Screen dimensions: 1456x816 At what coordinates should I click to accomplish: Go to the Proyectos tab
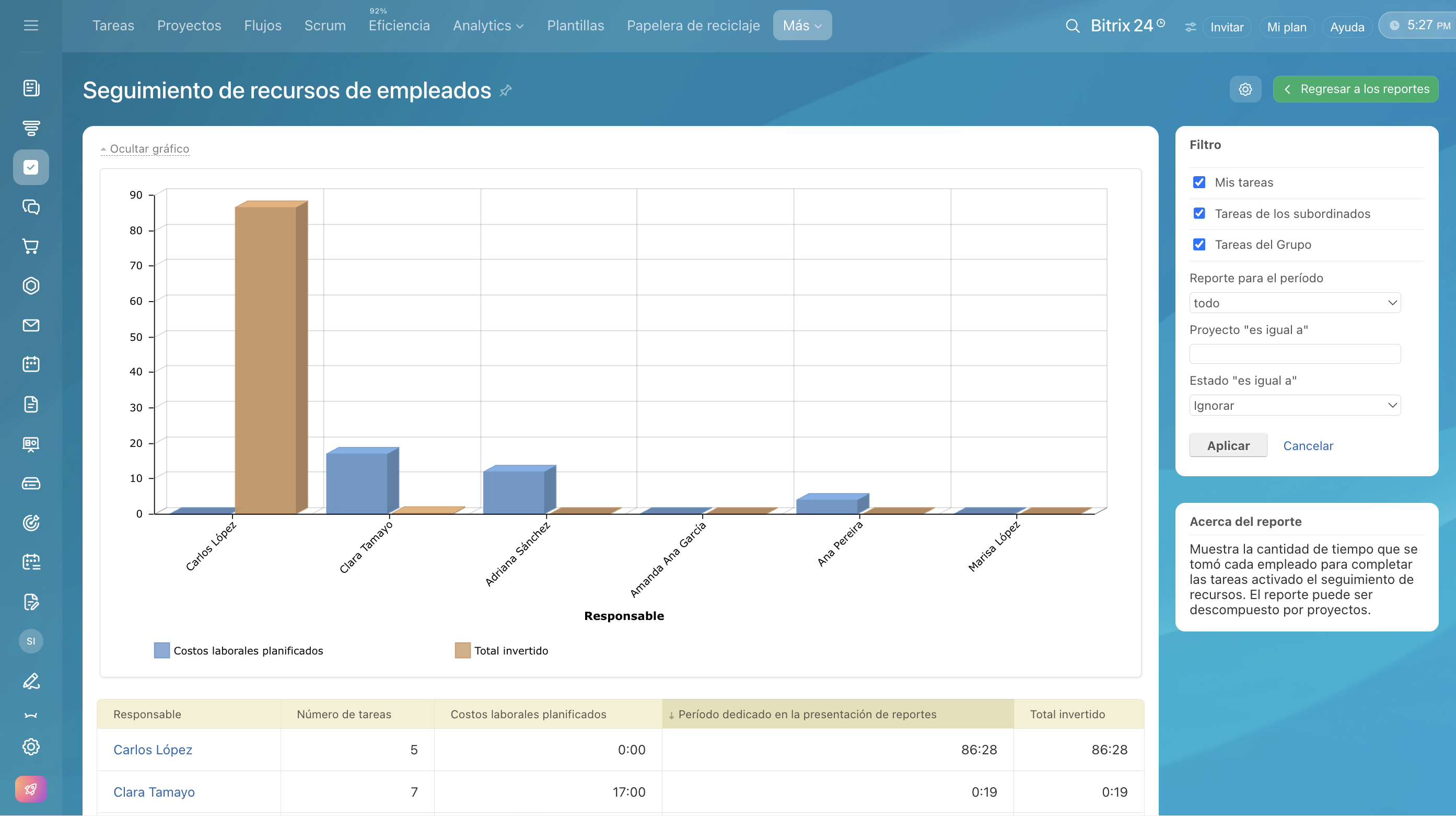pos(189,26)
